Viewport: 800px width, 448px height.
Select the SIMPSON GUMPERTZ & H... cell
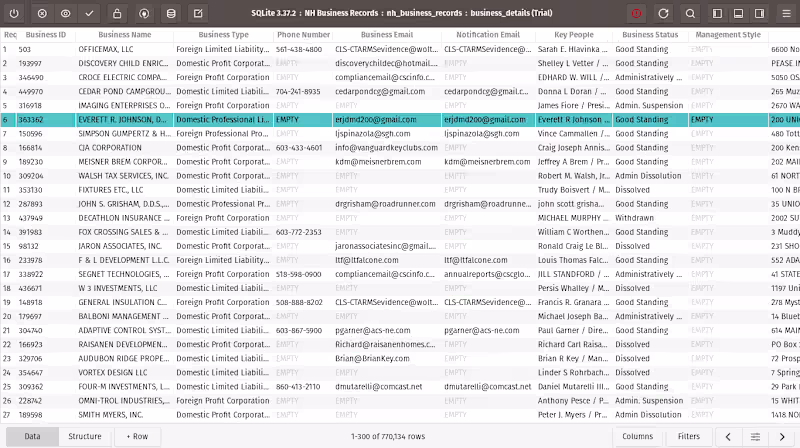pos(124,134)
